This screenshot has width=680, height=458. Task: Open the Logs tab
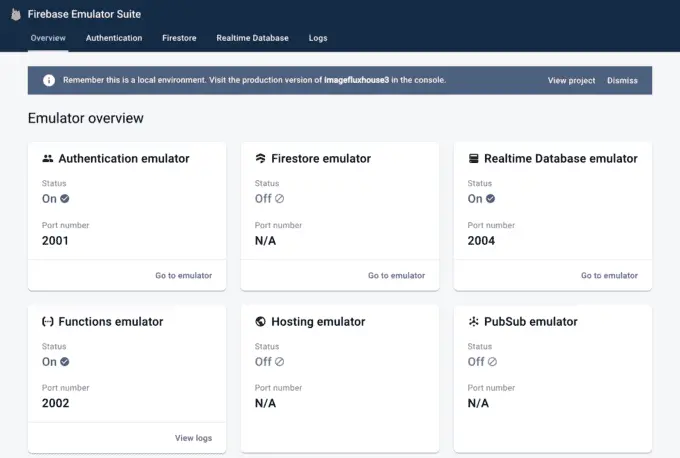pyautogui.click(x=318, y=38)
